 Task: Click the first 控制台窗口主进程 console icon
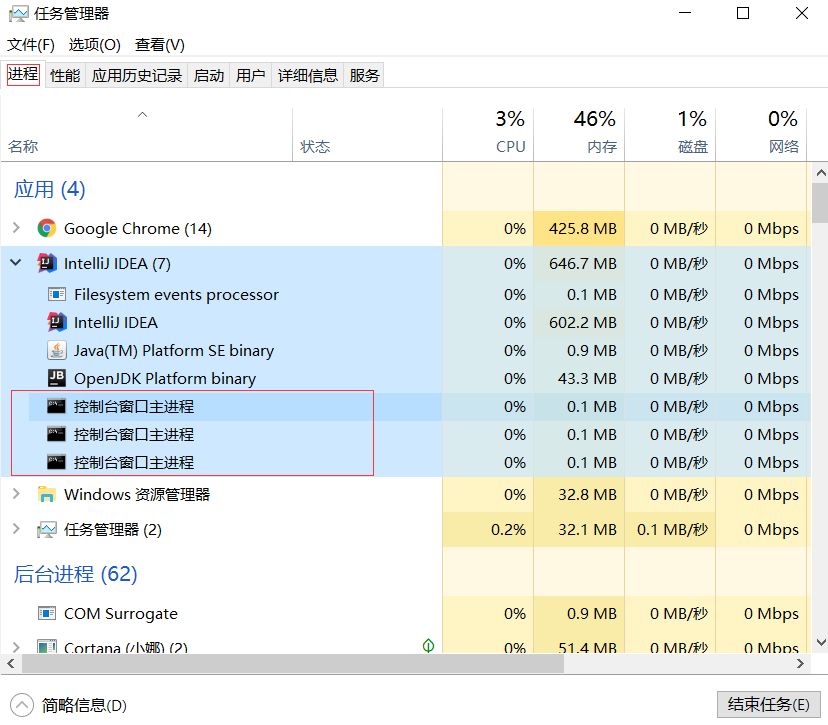click(57, 406)
